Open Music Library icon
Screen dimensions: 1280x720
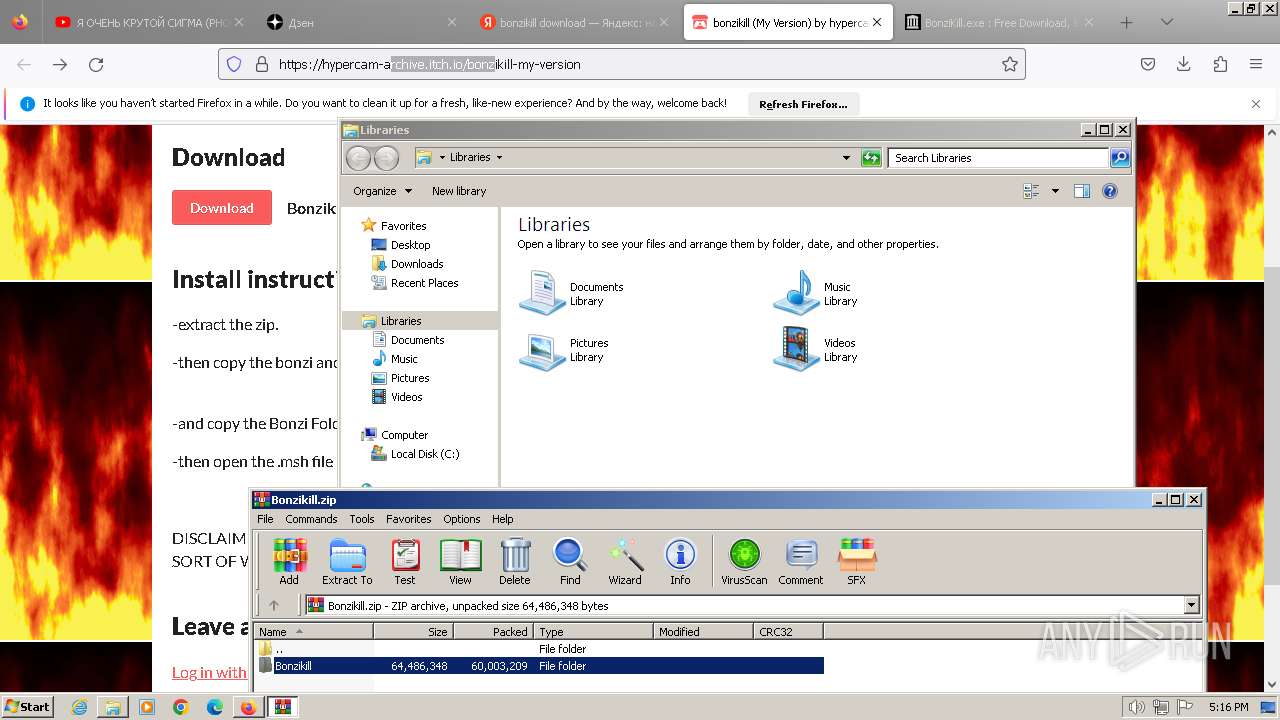816,294
